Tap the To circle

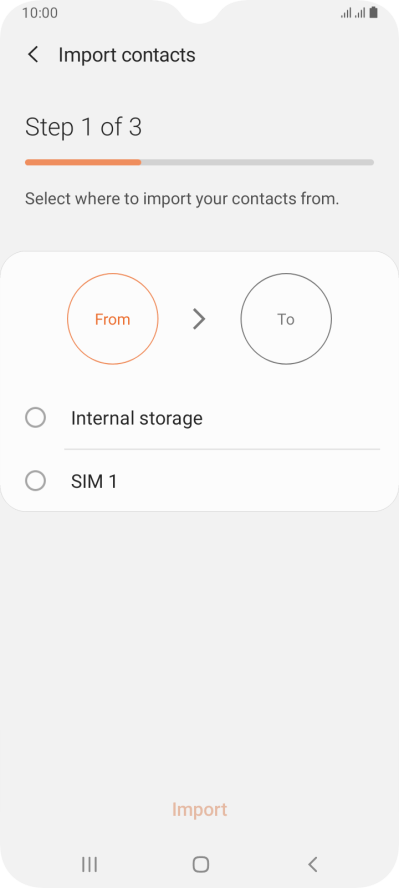286,319
